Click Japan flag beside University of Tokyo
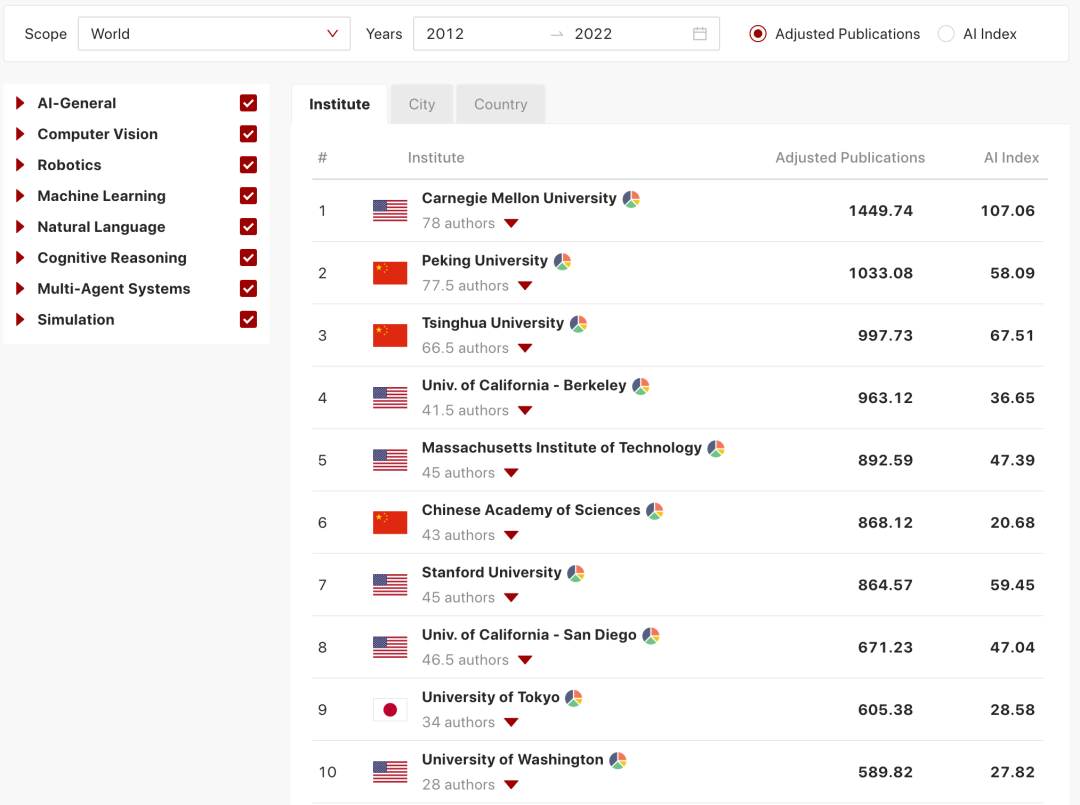The height and width of the screenshot is (805, 1080). (x=390, y=709)
